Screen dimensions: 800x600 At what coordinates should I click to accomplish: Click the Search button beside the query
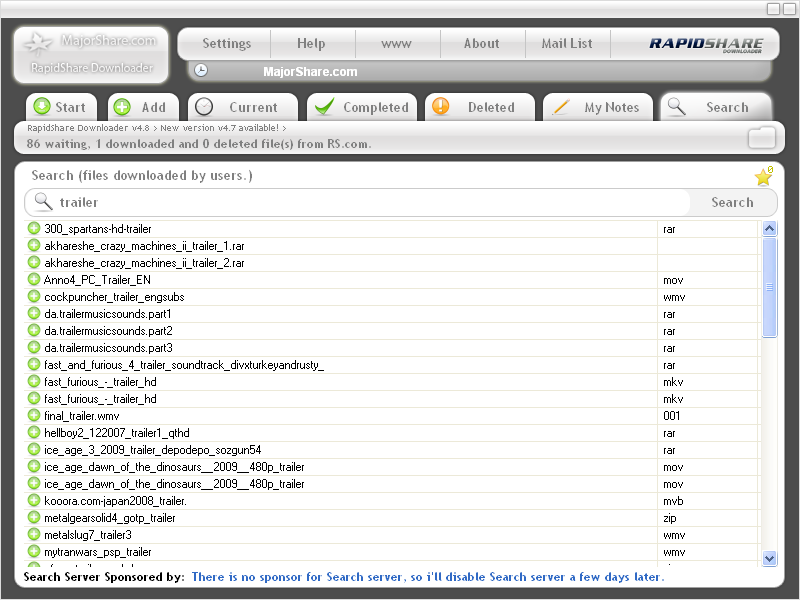click(x=732, y=203)
